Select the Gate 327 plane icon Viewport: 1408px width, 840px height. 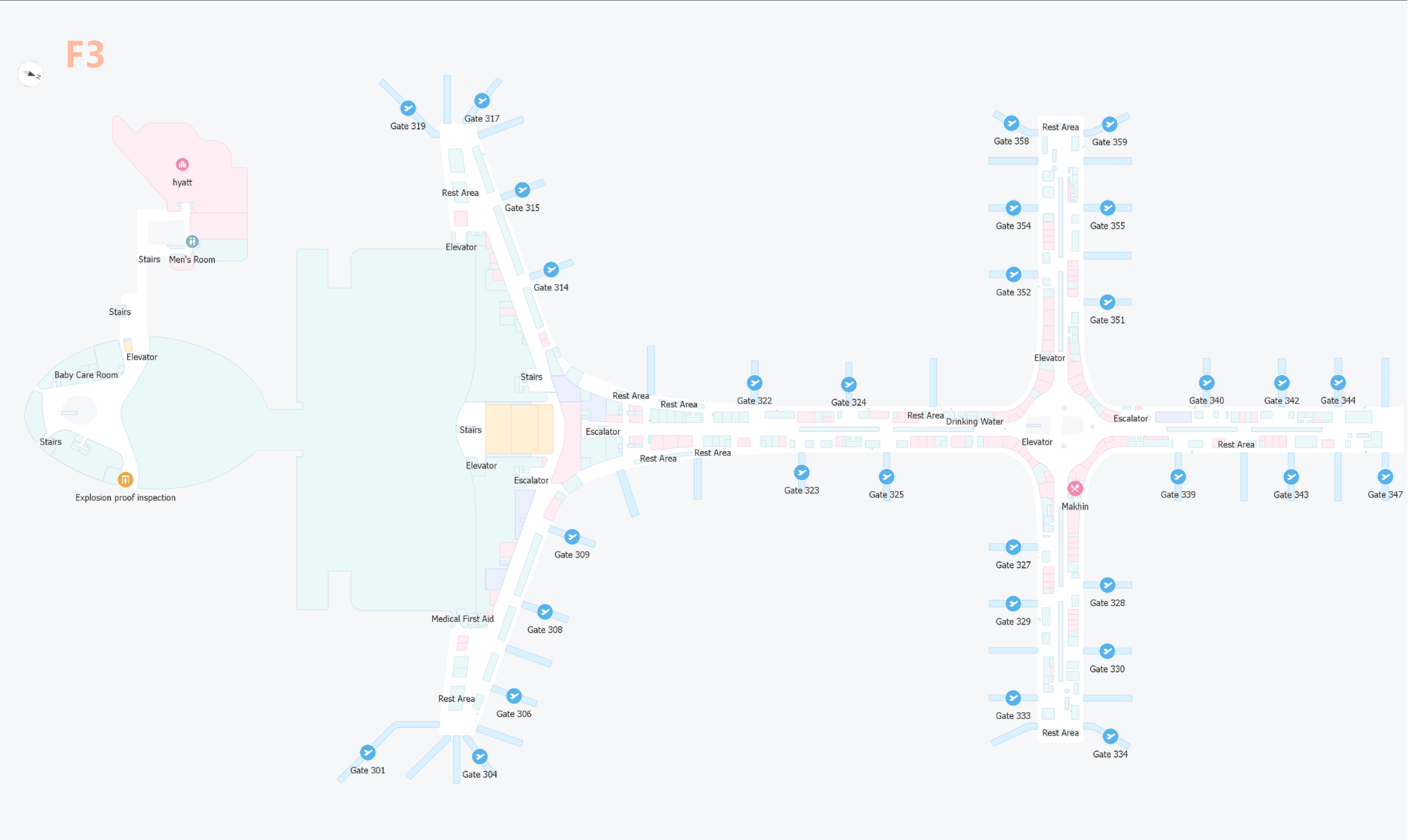coord(1013,547)
